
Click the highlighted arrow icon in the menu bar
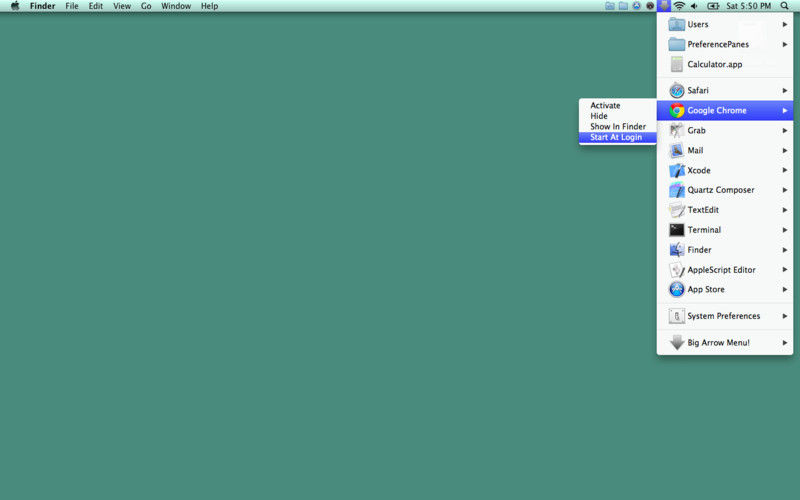664,6
